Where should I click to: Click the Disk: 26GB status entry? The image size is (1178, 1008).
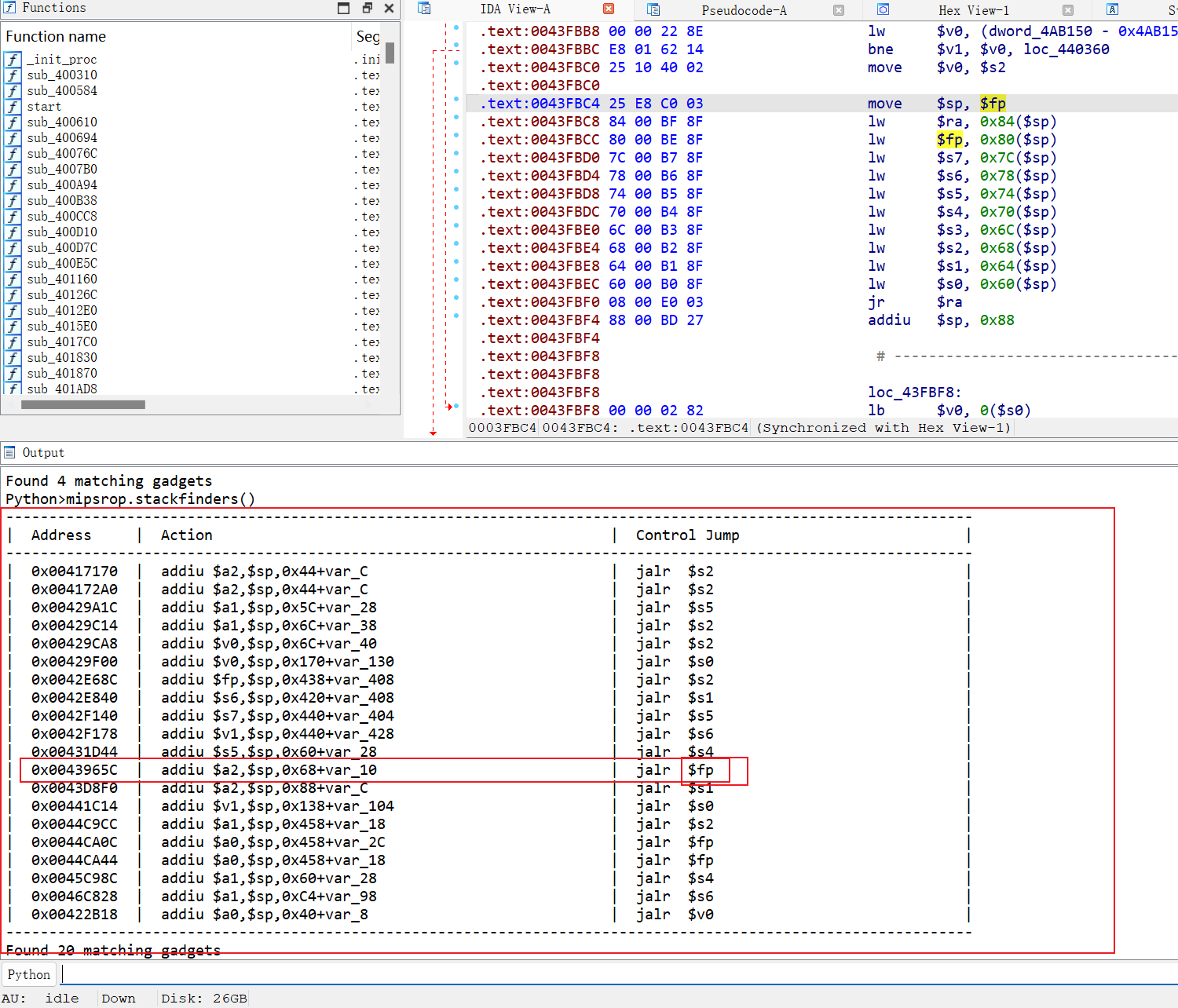coord(204,999)
